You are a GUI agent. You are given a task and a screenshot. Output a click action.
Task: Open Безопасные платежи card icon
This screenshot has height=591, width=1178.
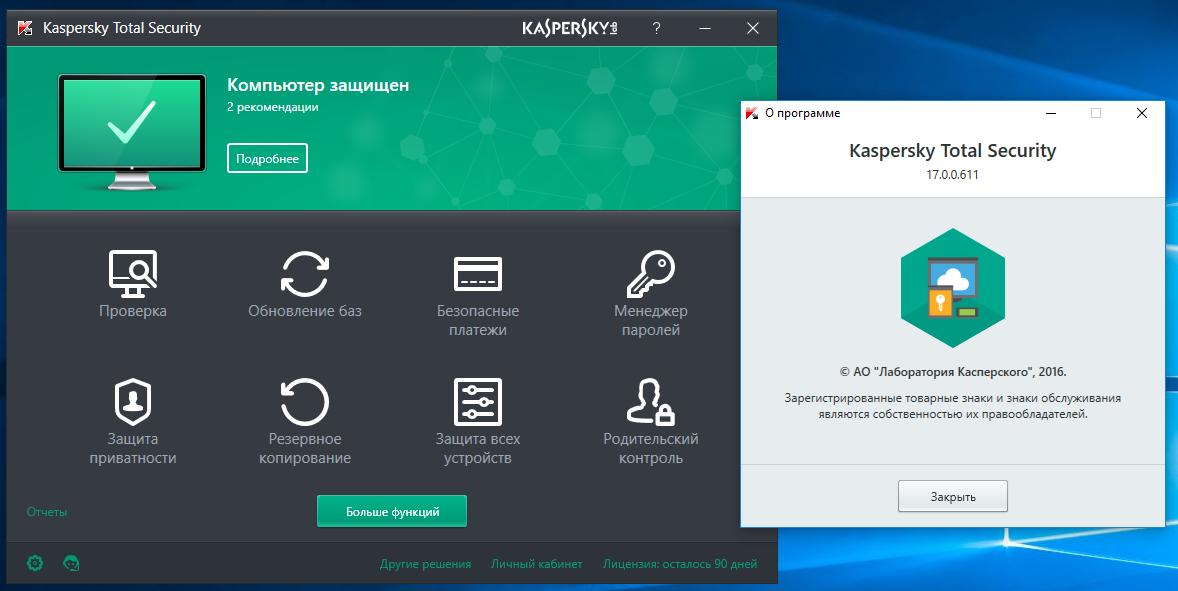[478, 273]
